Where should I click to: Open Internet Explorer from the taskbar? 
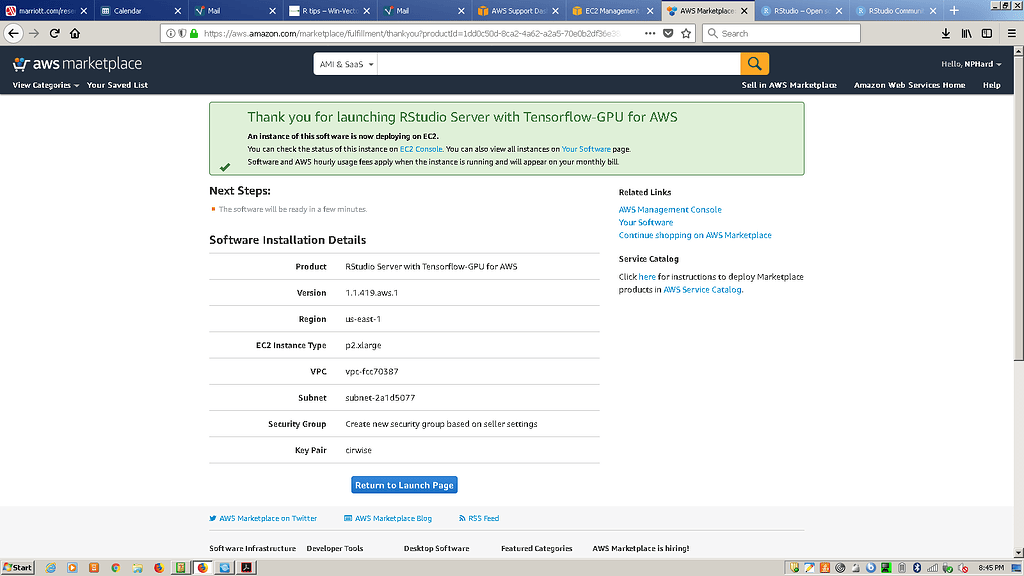point(50,568)
